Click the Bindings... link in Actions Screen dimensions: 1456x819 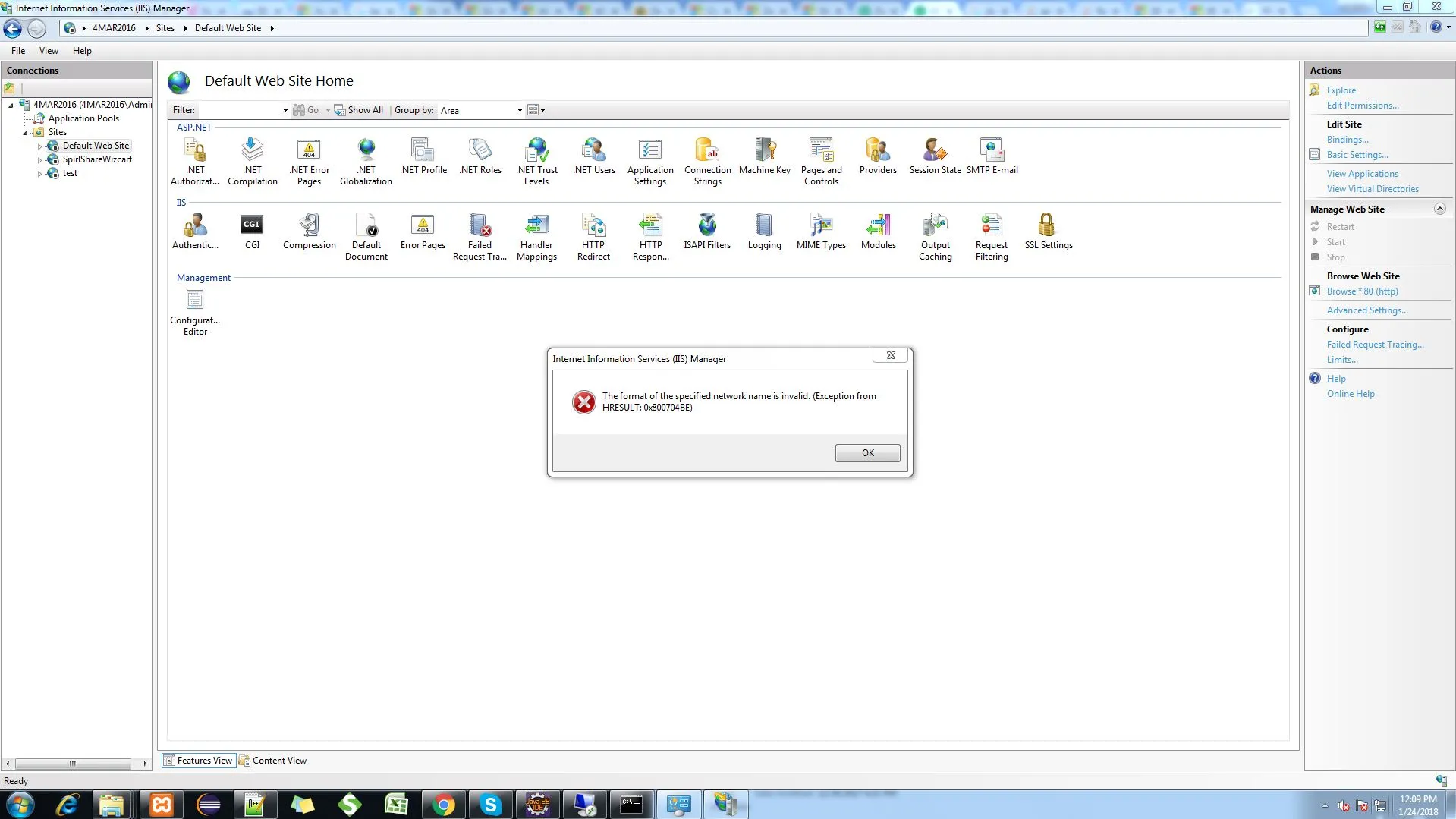[x=1348, y=140]
